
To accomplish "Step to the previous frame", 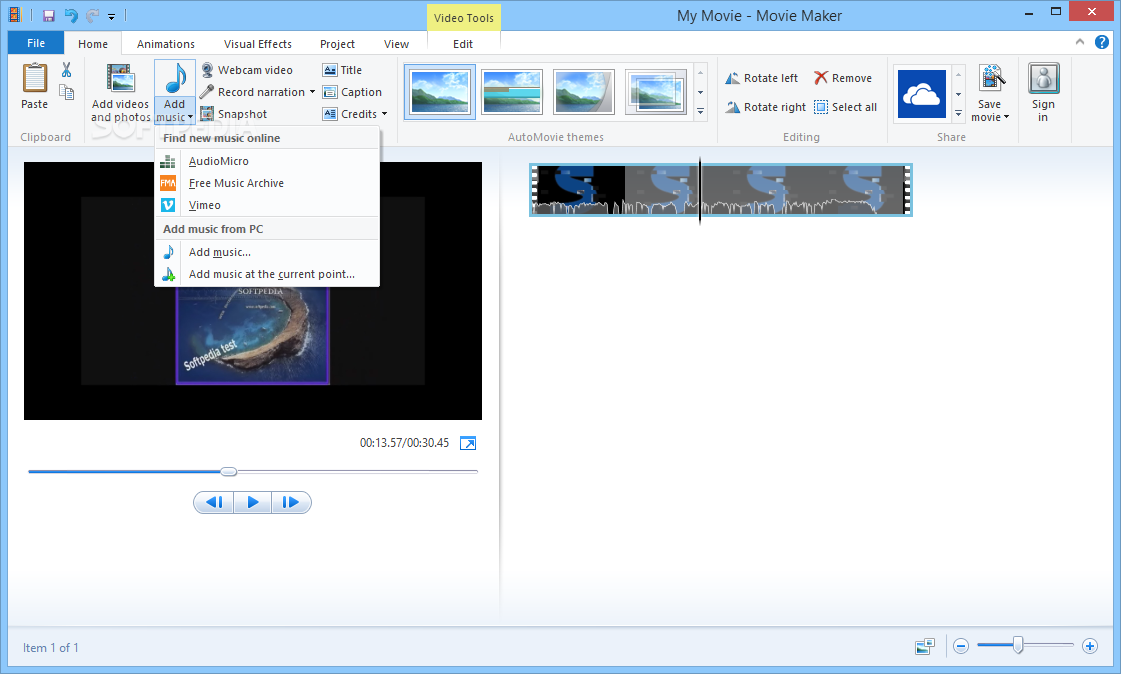I will point(214,502).
